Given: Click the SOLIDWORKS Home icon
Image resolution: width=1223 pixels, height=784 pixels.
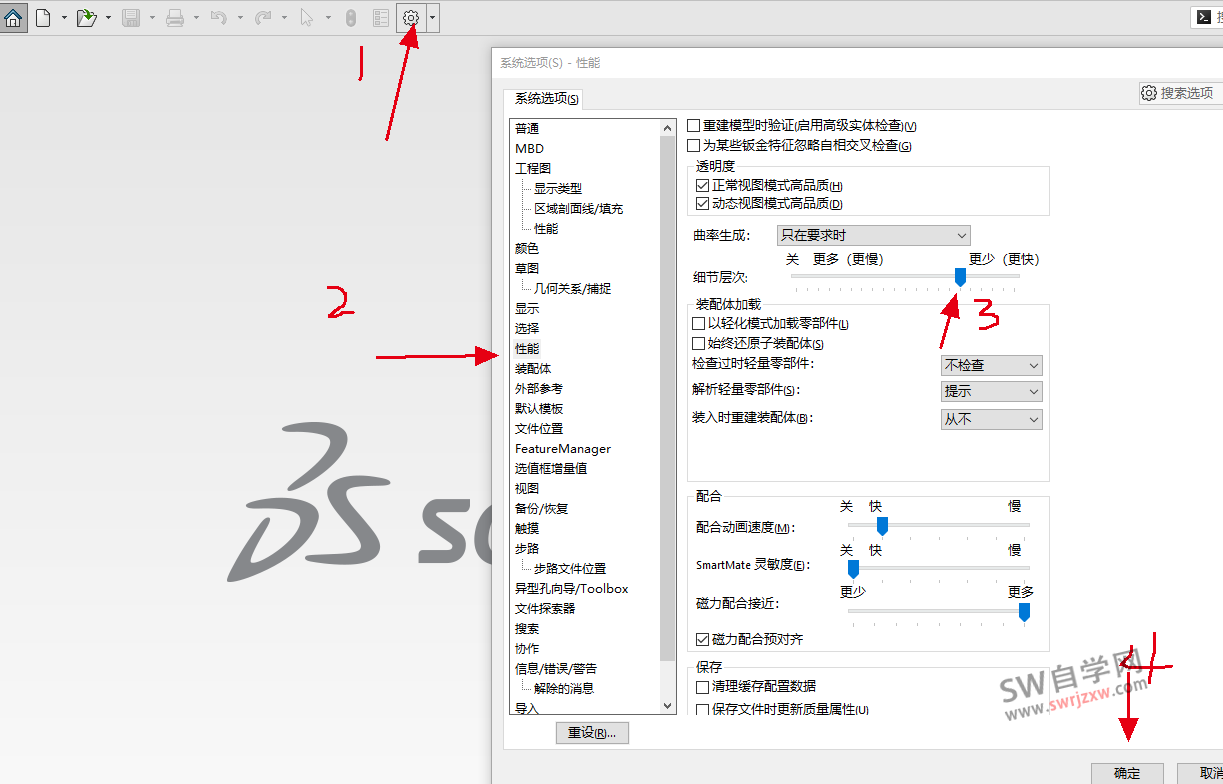Looking at the screenshot, I should 13,17.
